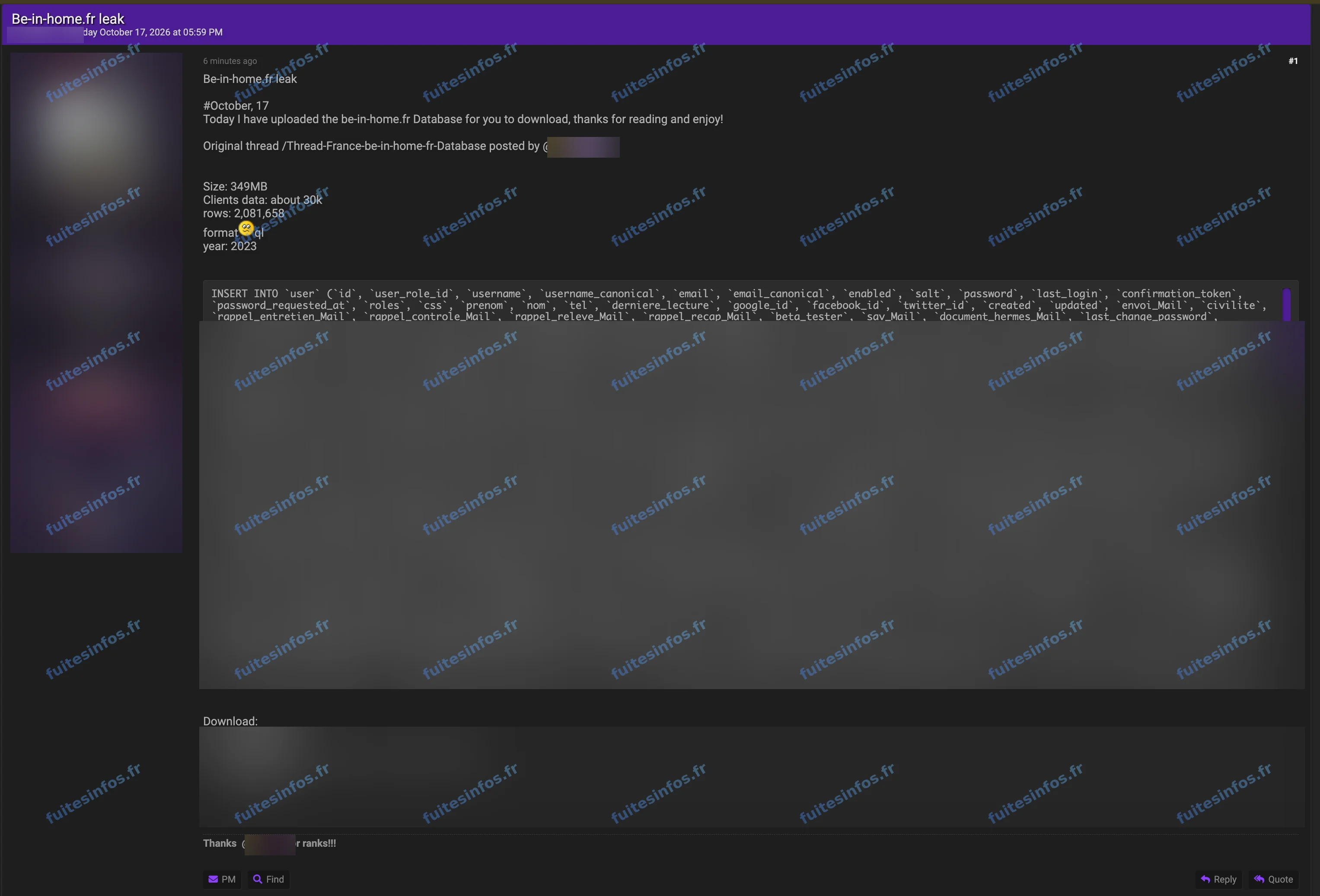Click the '#October, 17' line
1320x896 pixels.
tap(236, 105)
